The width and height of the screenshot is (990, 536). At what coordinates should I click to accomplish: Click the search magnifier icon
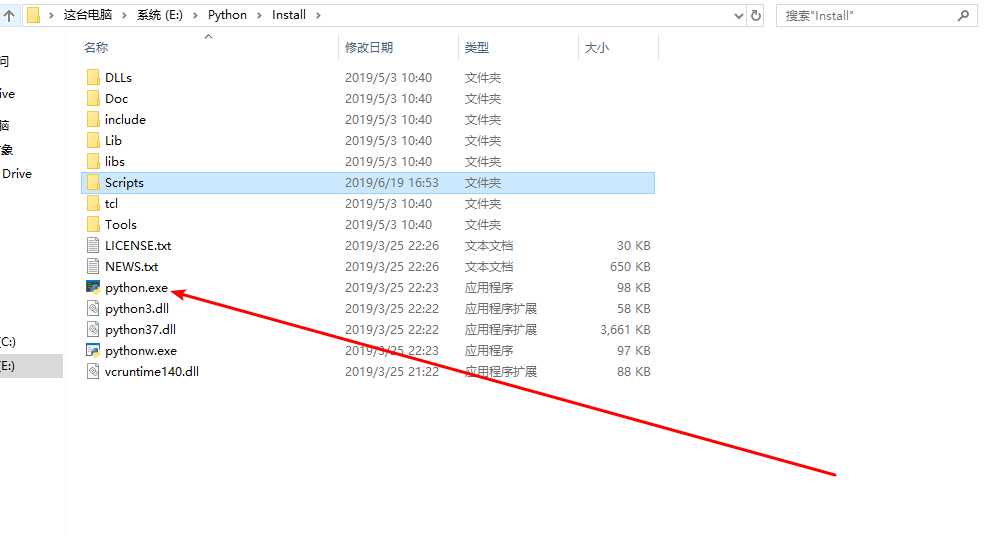coord(963,16)
